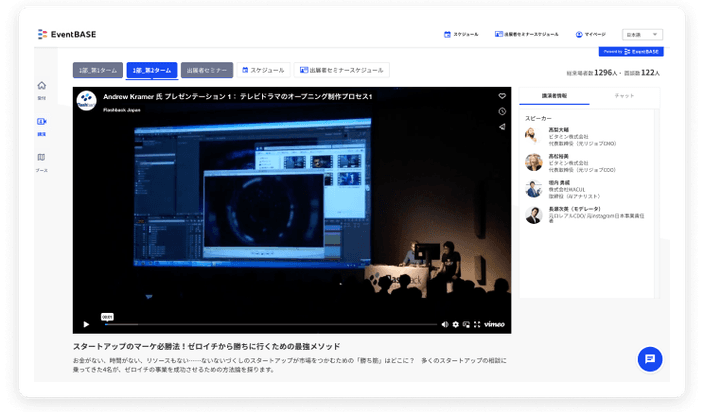Toggle picture-in-picture mode on the player
The width and height of the screenshot is (704, 412).
pyautogui.click(x=465, y=324)
